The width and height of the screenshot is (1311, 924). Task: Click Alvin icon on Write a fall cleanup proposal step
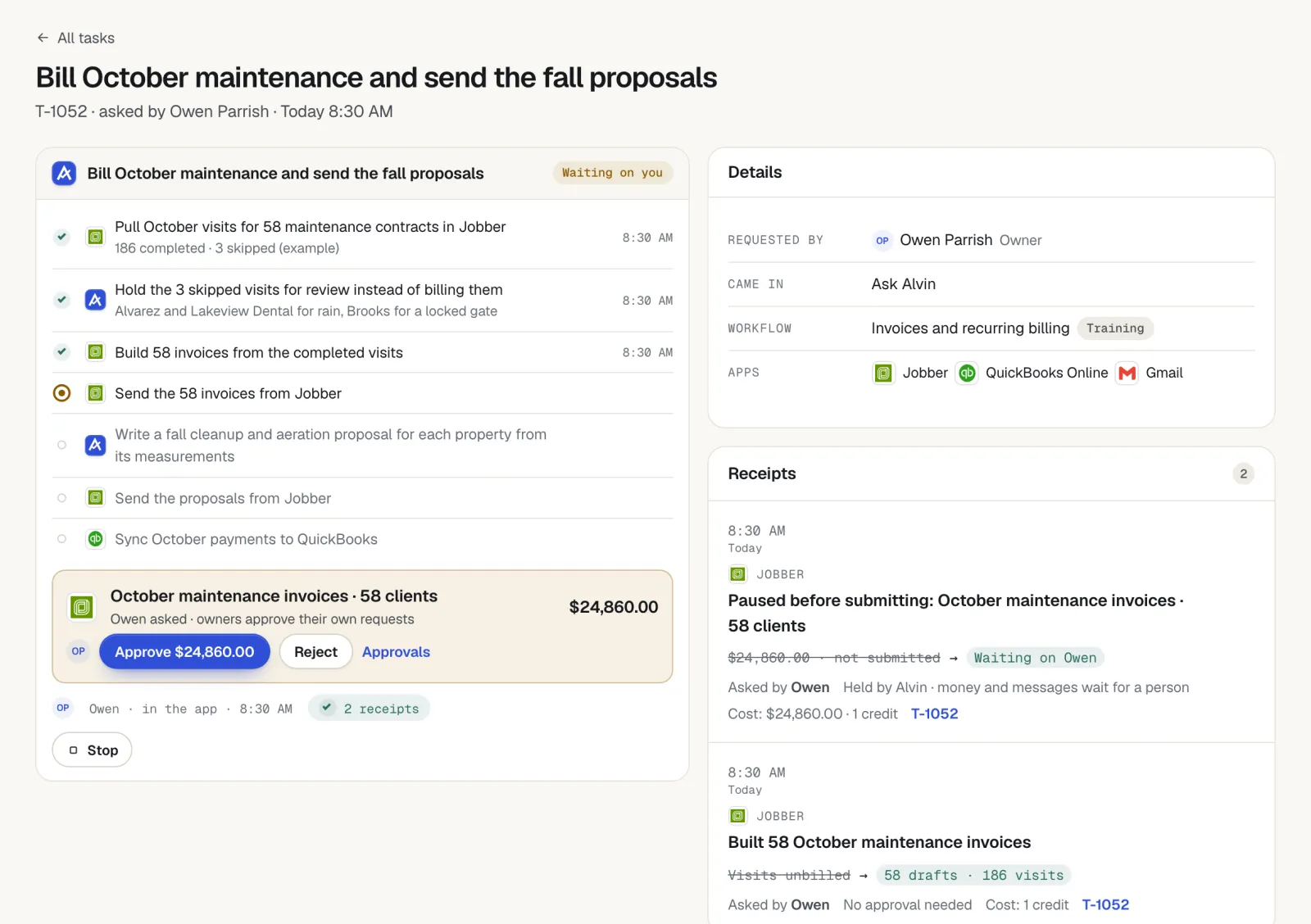(96, 445)
